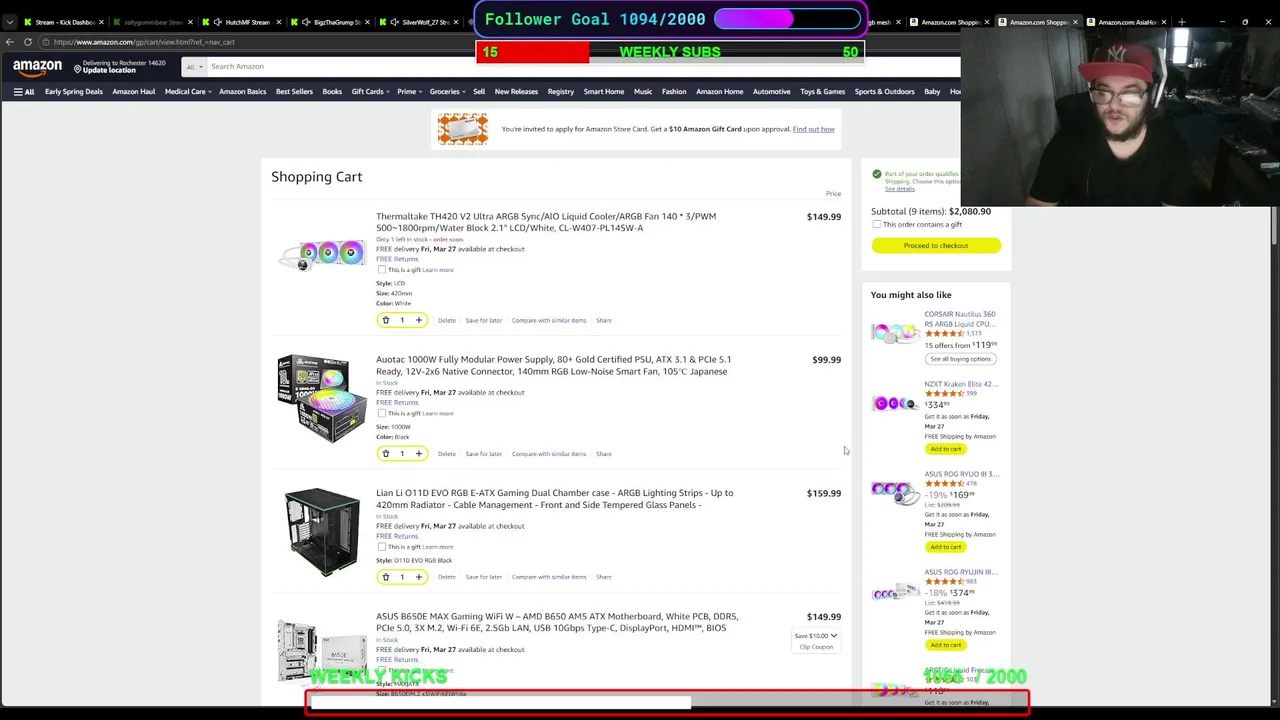Mark Thermaltake cooler as a gift
This screenshot has width=1280, height=720.
(382, 270)
